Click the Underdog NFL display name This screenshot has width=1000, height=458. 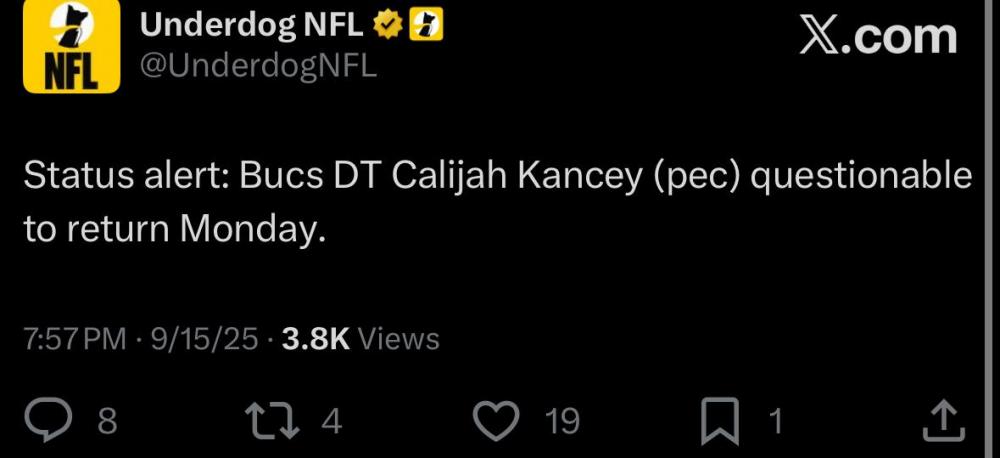click(x=251, y=26)
